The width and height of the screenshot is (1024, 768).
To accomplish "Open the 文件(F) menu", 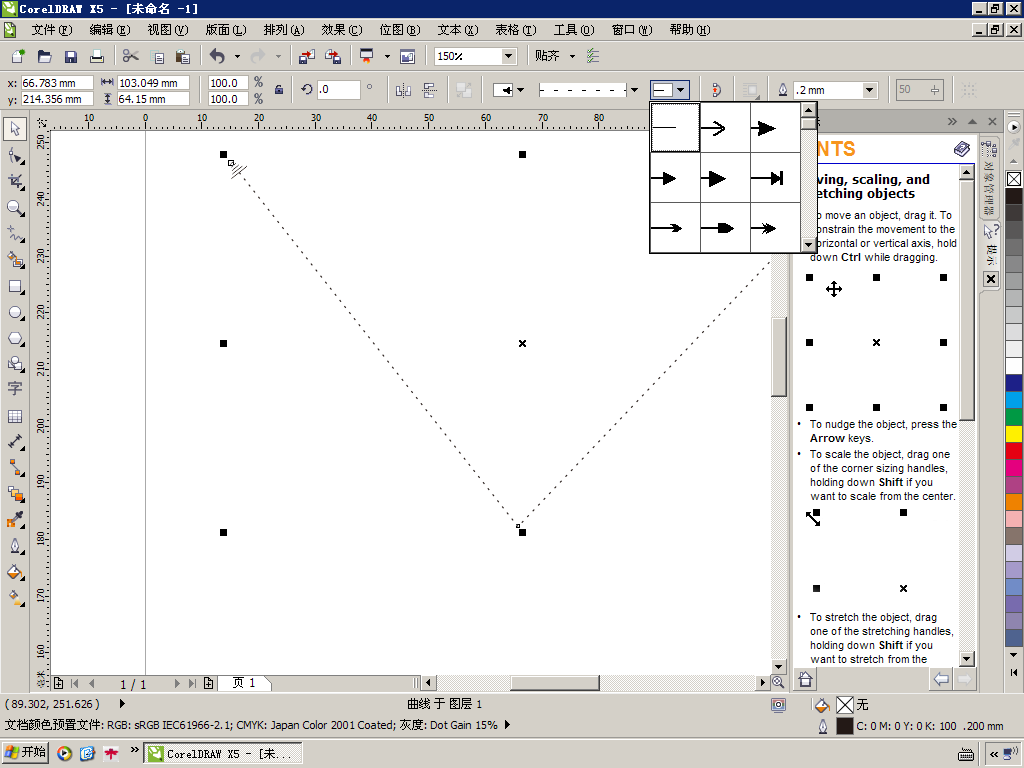I will [52, 30].
